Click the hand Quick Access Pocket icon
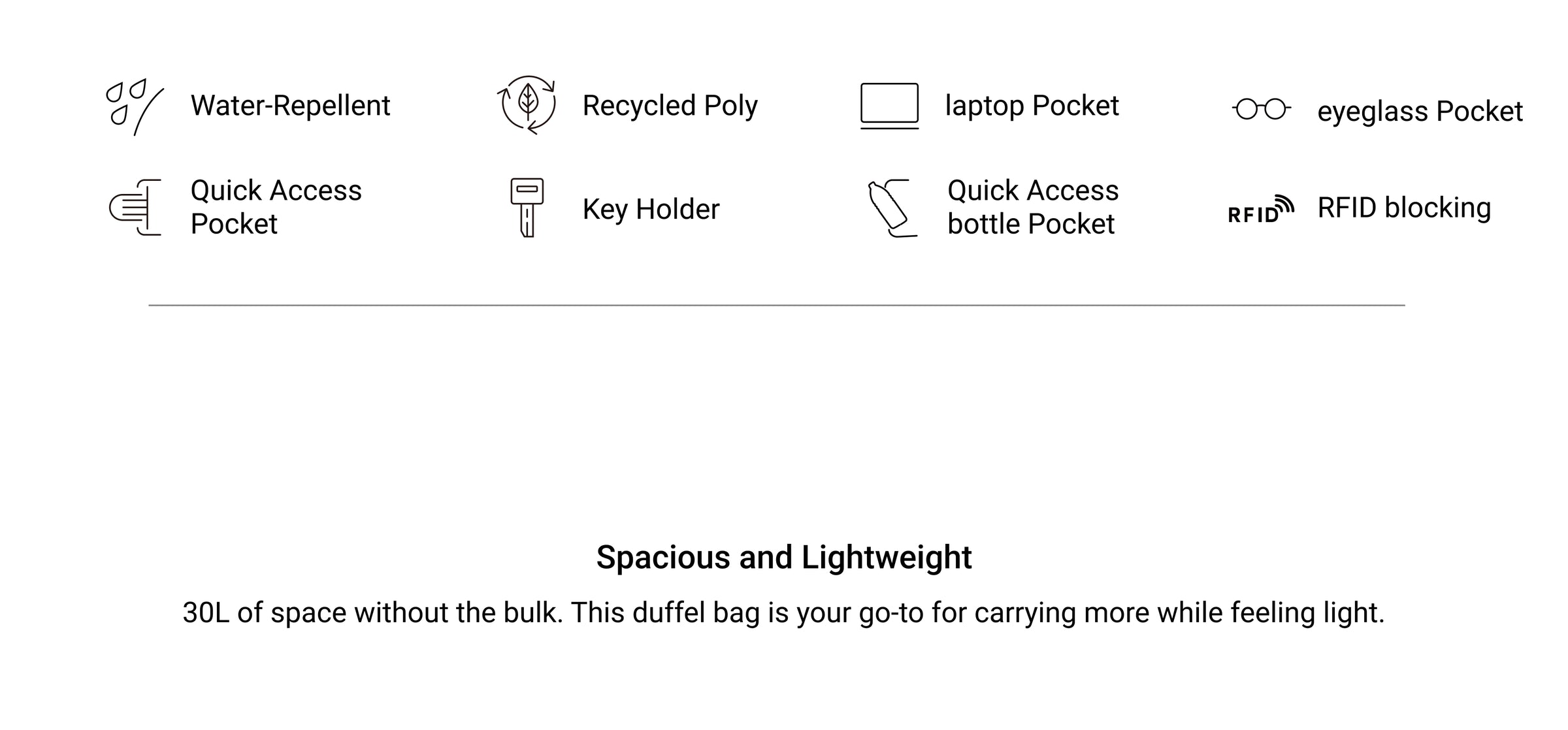The height and width of the screenshot is (730, 1568). pos(135,207)
